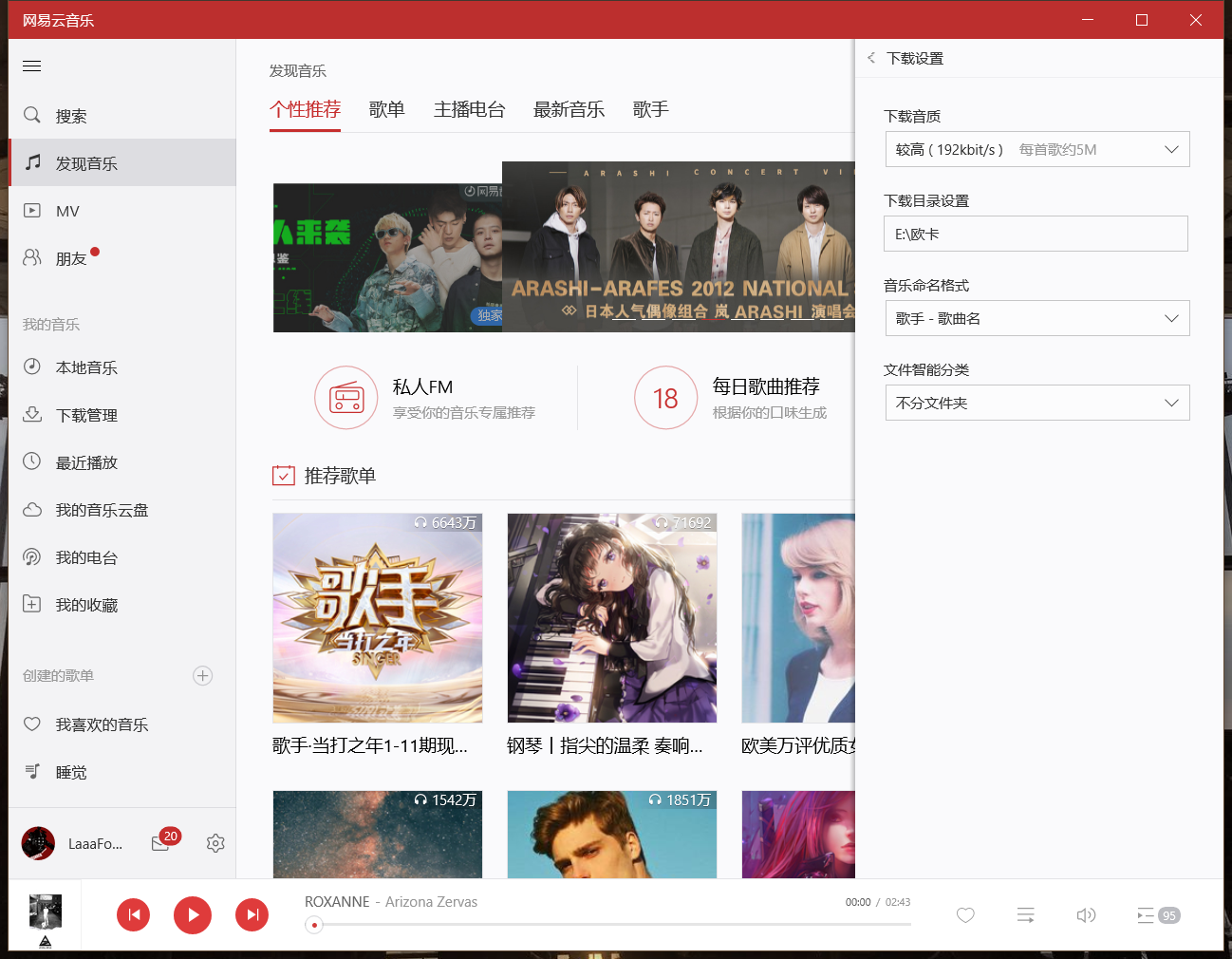
Task: Click the 下载目录 path field E:\欧卡
Action: (x=1036, y=234)
